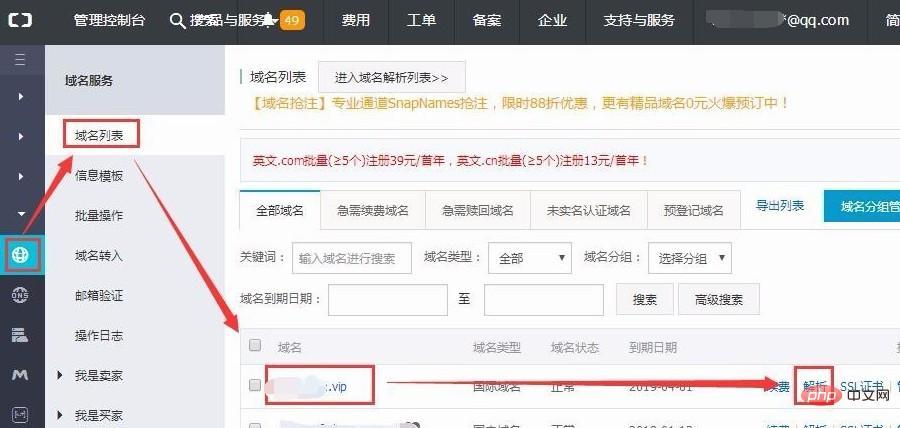The width and height of the screenshot is (900, 428).
Task: Click the 解析 link for the .vip domain
Action: click(814, 386)
